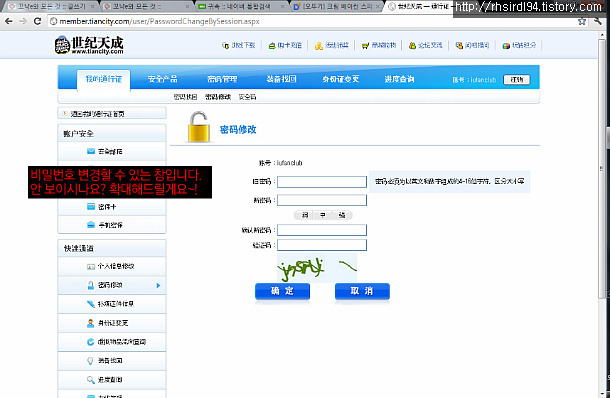Click the 购卡充值 card recharge icon

272,46
